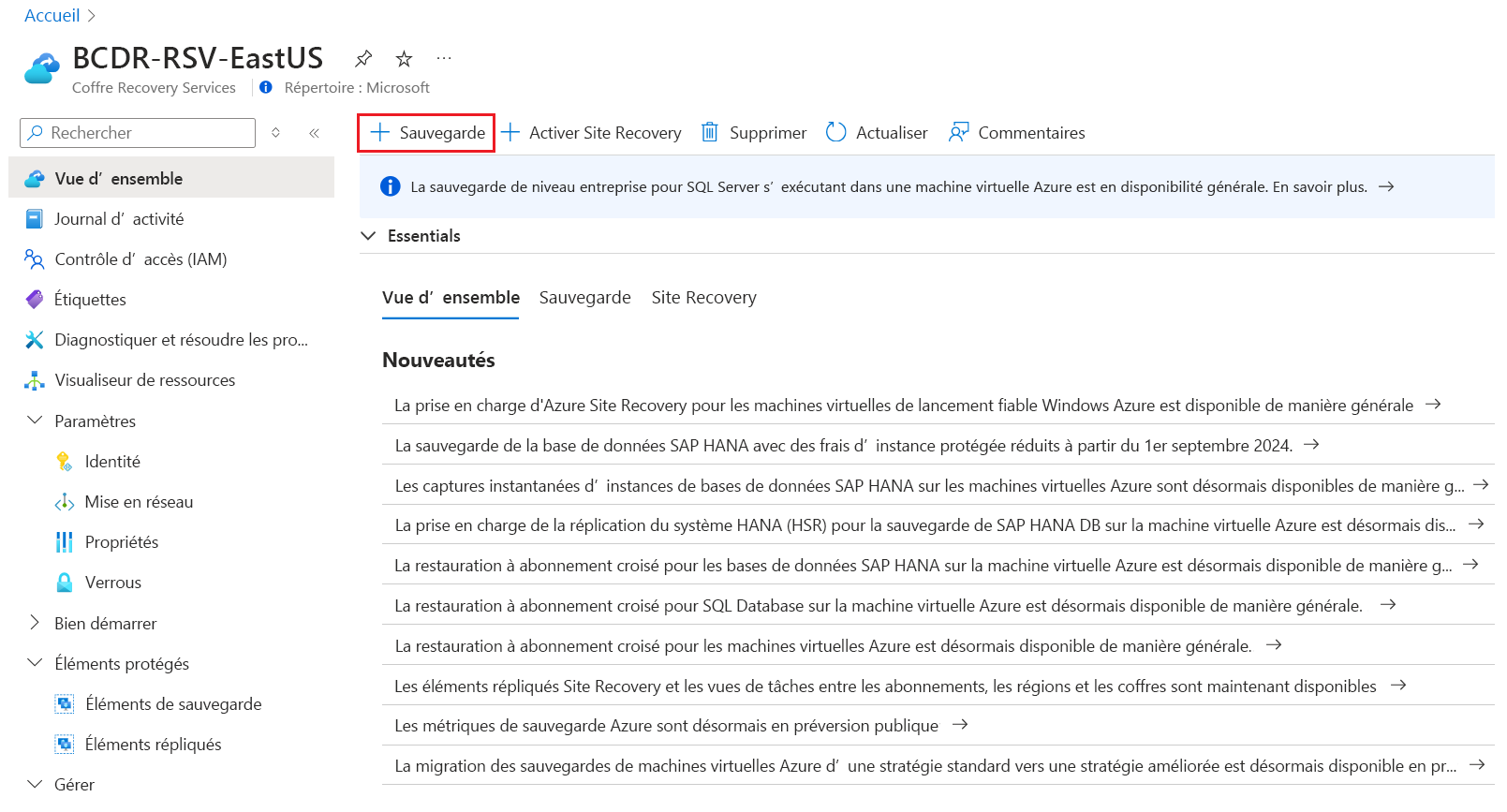This screenshot has width=1507, height=812.
Task: Mark vault as favorite with star icon
Action: coord(404,59)
